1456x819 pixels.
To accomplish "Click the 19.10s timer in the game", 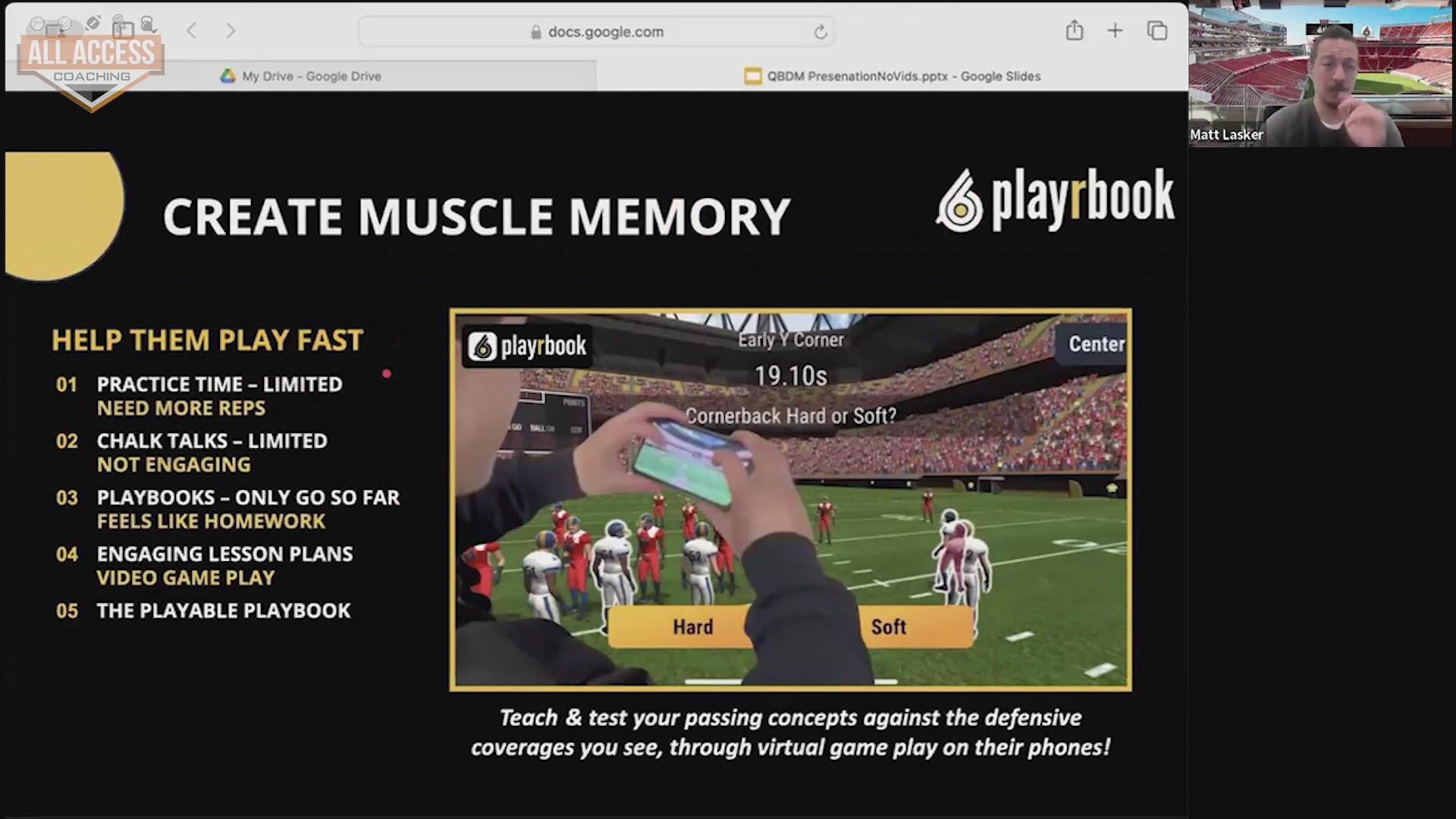I will click(791, 376).
